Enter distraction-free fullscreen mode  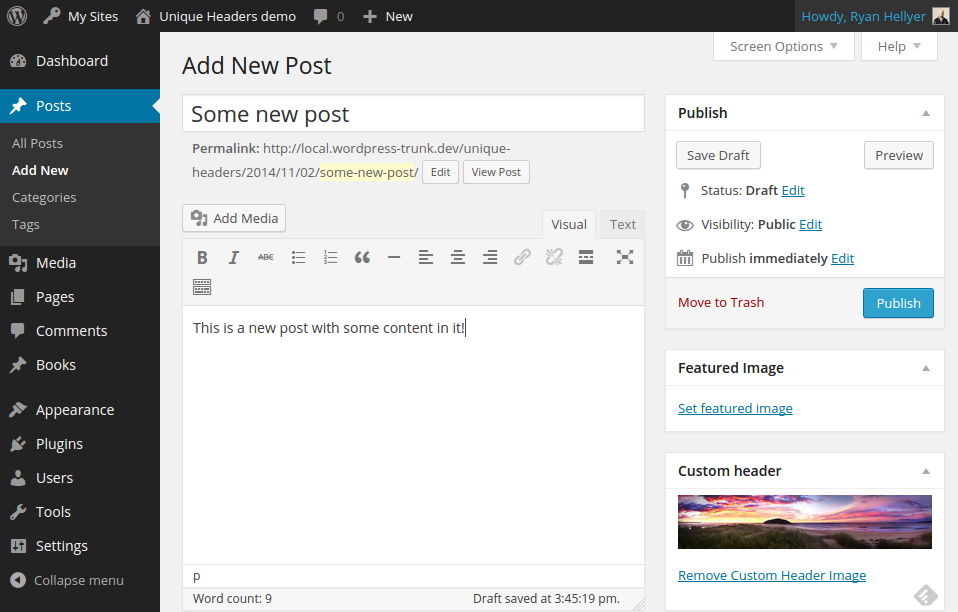(x=625, y=257)
